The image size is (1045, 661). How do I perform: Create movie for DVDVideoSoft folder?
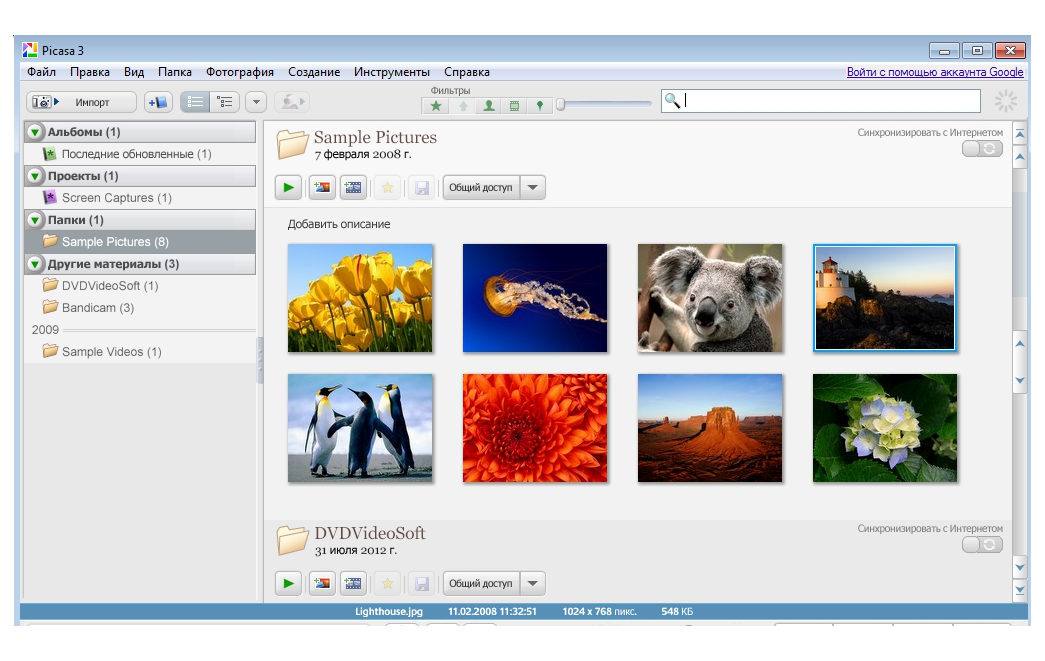pos(353,584)
